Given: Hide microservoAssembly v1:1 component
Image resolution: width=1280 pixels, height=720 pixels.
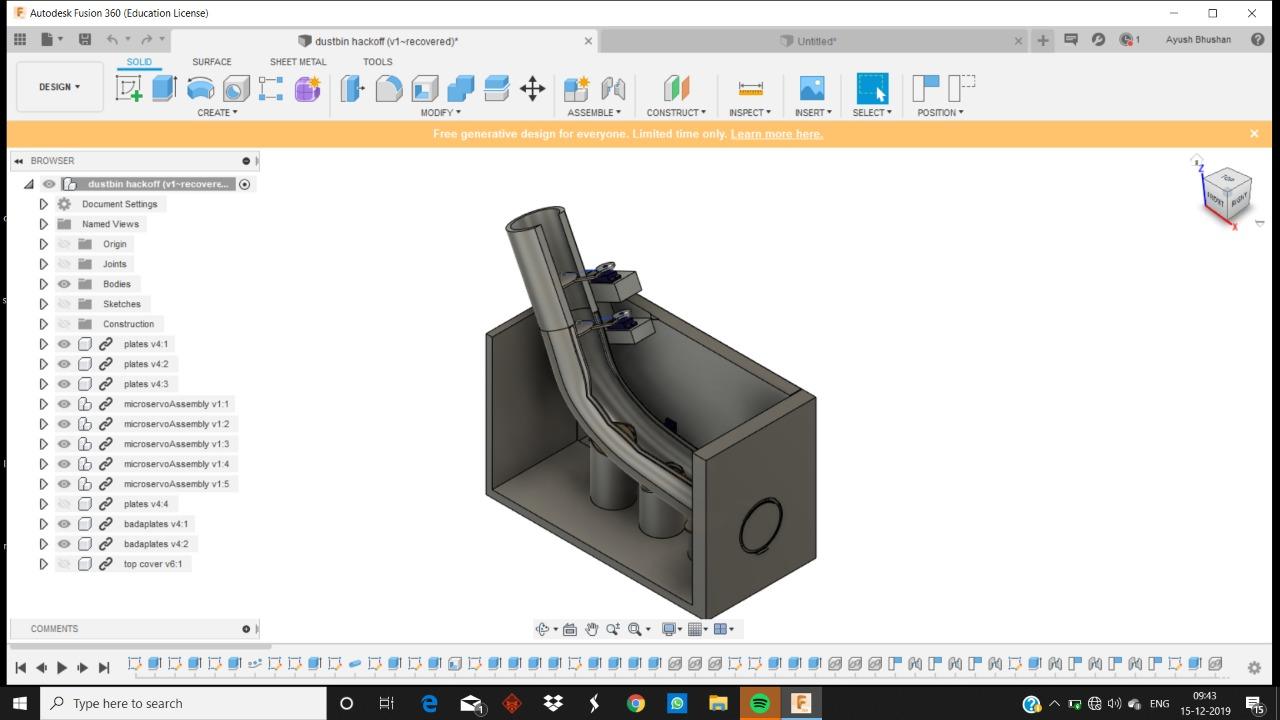Looking at the screenshot, I should point(64,404).
